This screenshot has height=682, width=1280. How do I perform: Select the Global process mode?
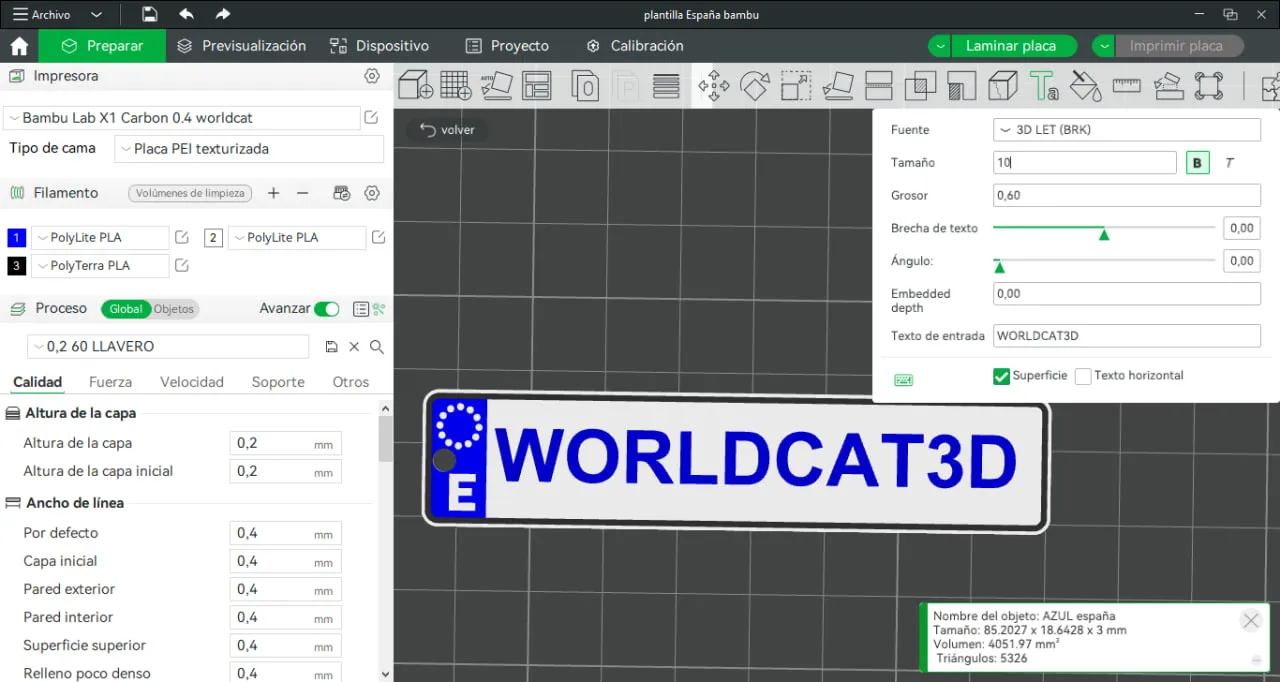[126, 309]
